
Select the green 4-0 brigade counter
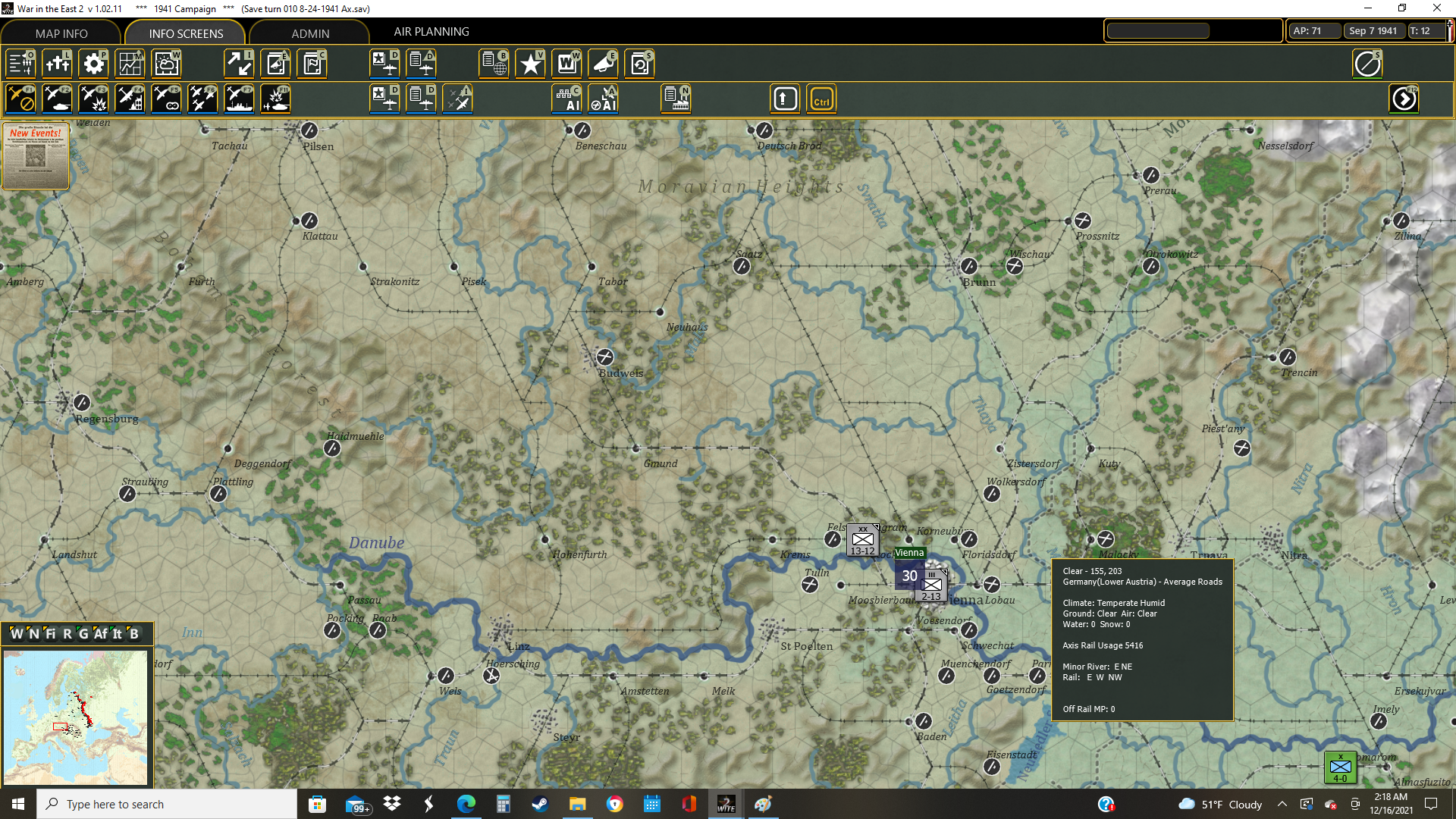1340,767
